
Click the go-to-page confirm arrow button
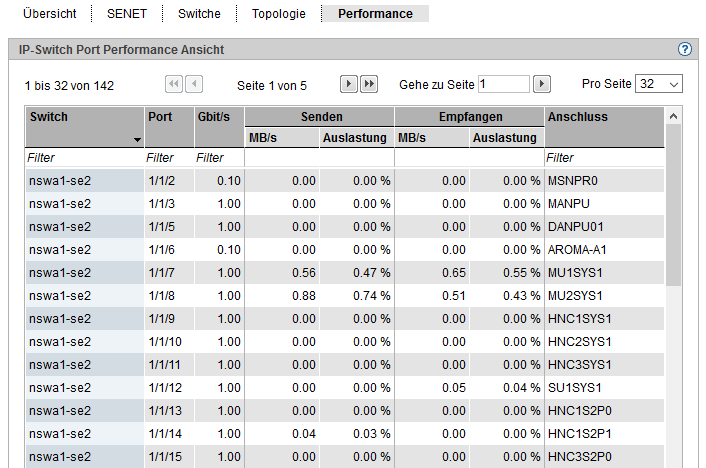pyautogui.click(x=542, y=85)
